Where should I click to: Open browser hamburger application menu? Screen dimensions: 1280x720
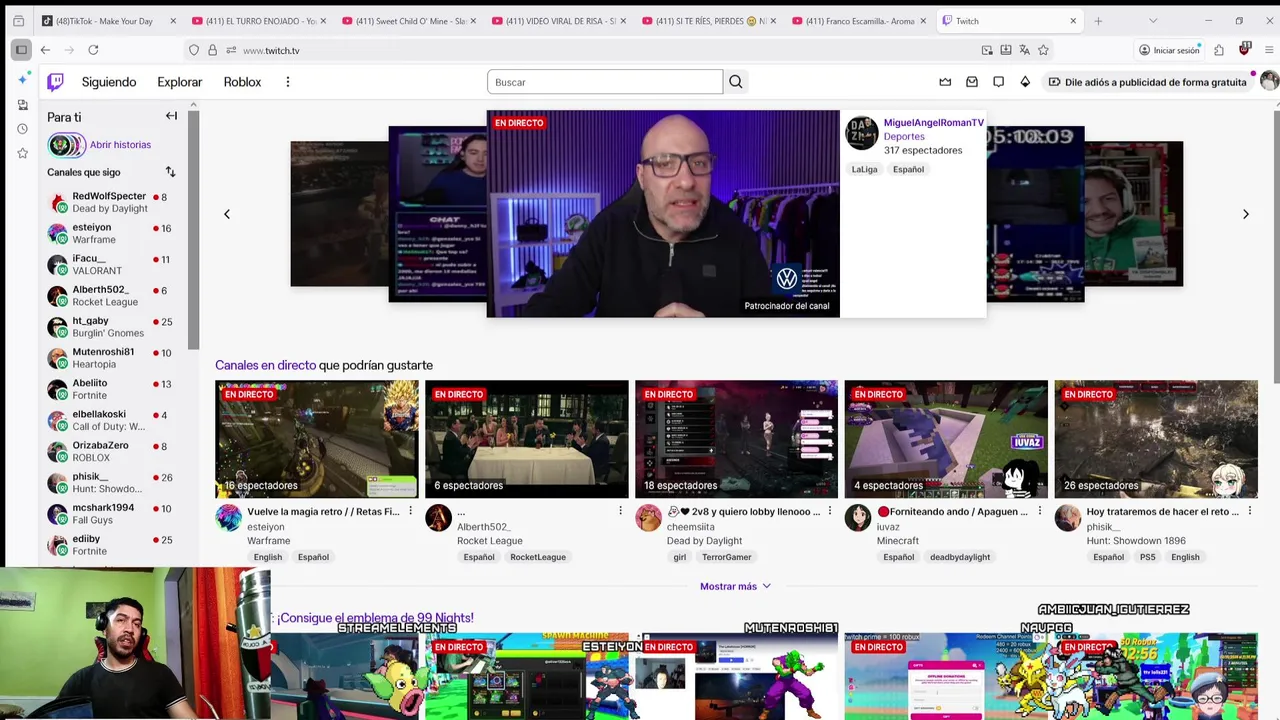1267,50
